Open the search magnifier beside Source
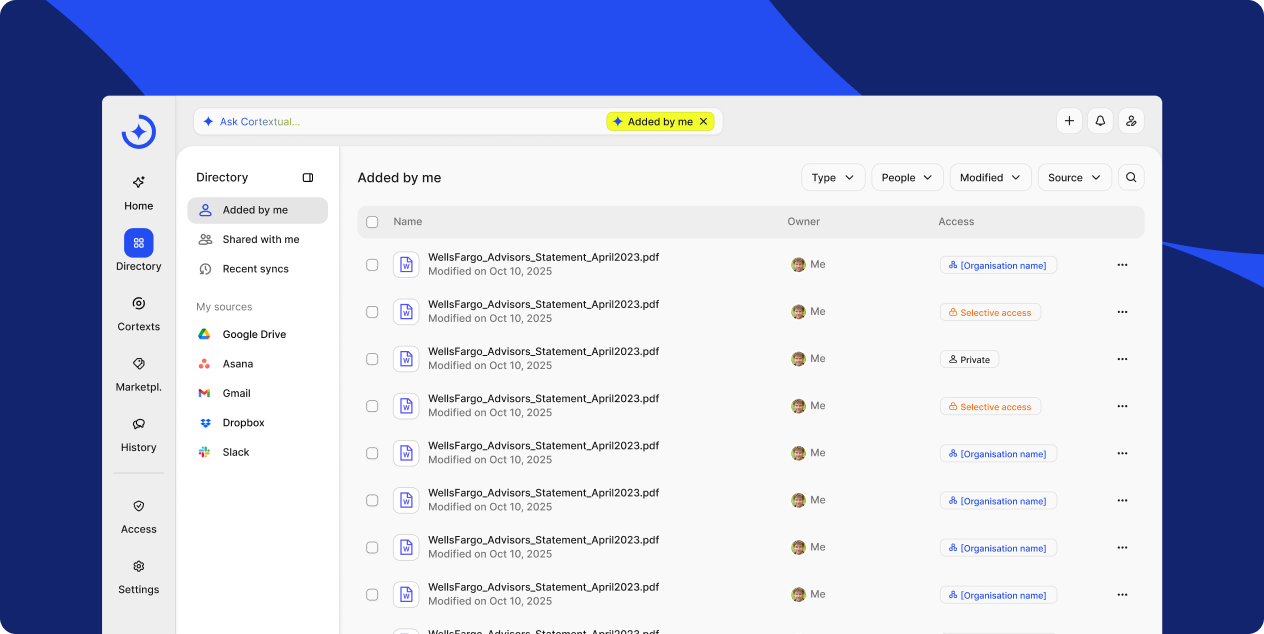Image resolution: width=1264 pixels, height=634 pixels. click(x=1131, y=178)
